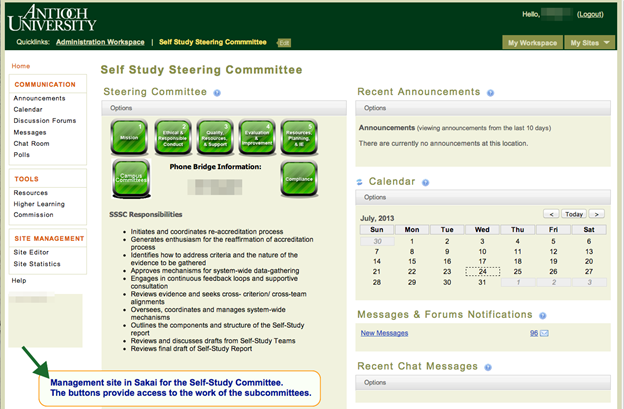
Task: Select July 31 in calendar
Action: [482, 282]
